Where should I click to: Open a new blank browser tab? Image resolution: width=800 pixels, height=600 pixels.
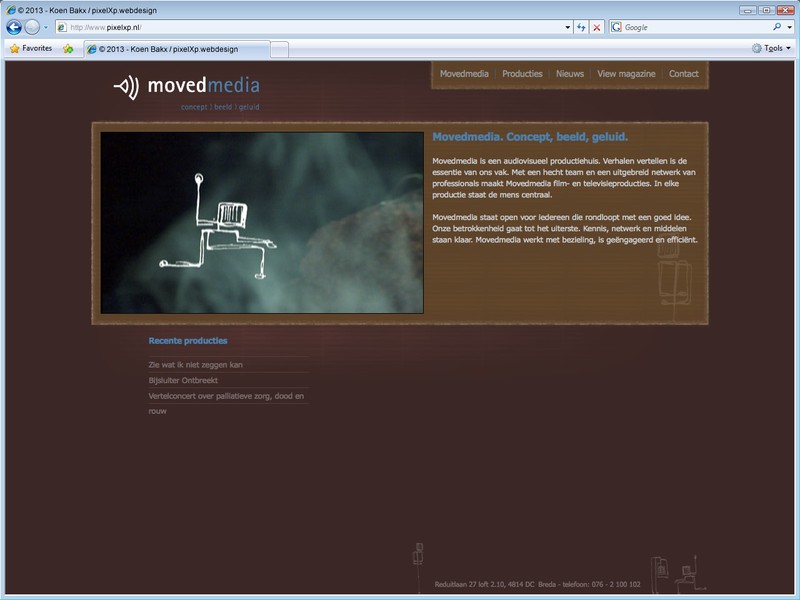pyautogui.click(x=280, y=48)
